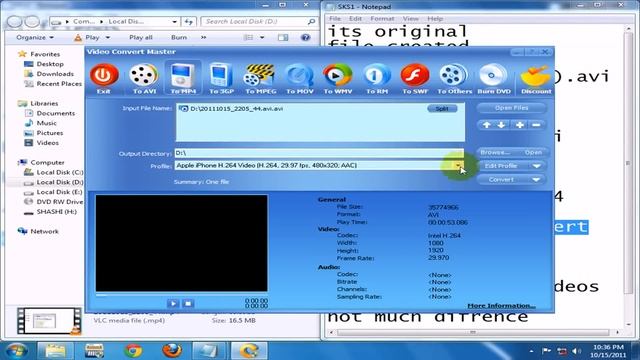Select SHASHI (H:) drive
640x360 pixels.
click(56, 211)
